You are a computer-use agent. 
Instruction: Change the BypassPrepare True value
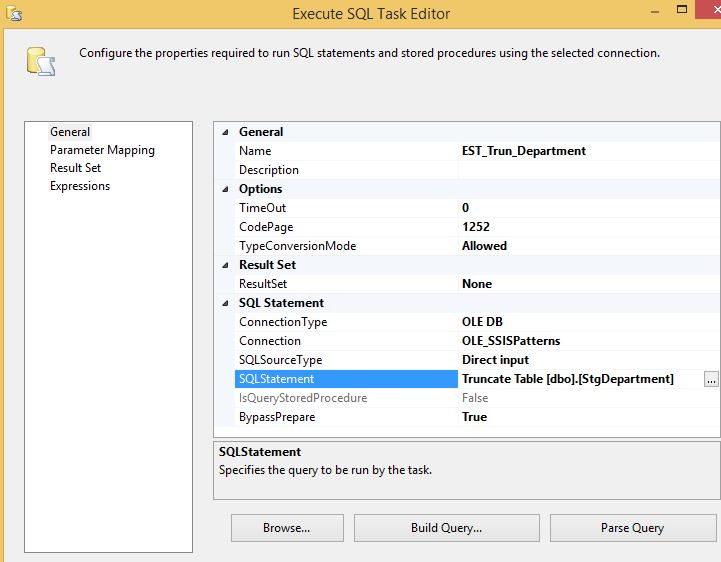click(x=587, y=417)
